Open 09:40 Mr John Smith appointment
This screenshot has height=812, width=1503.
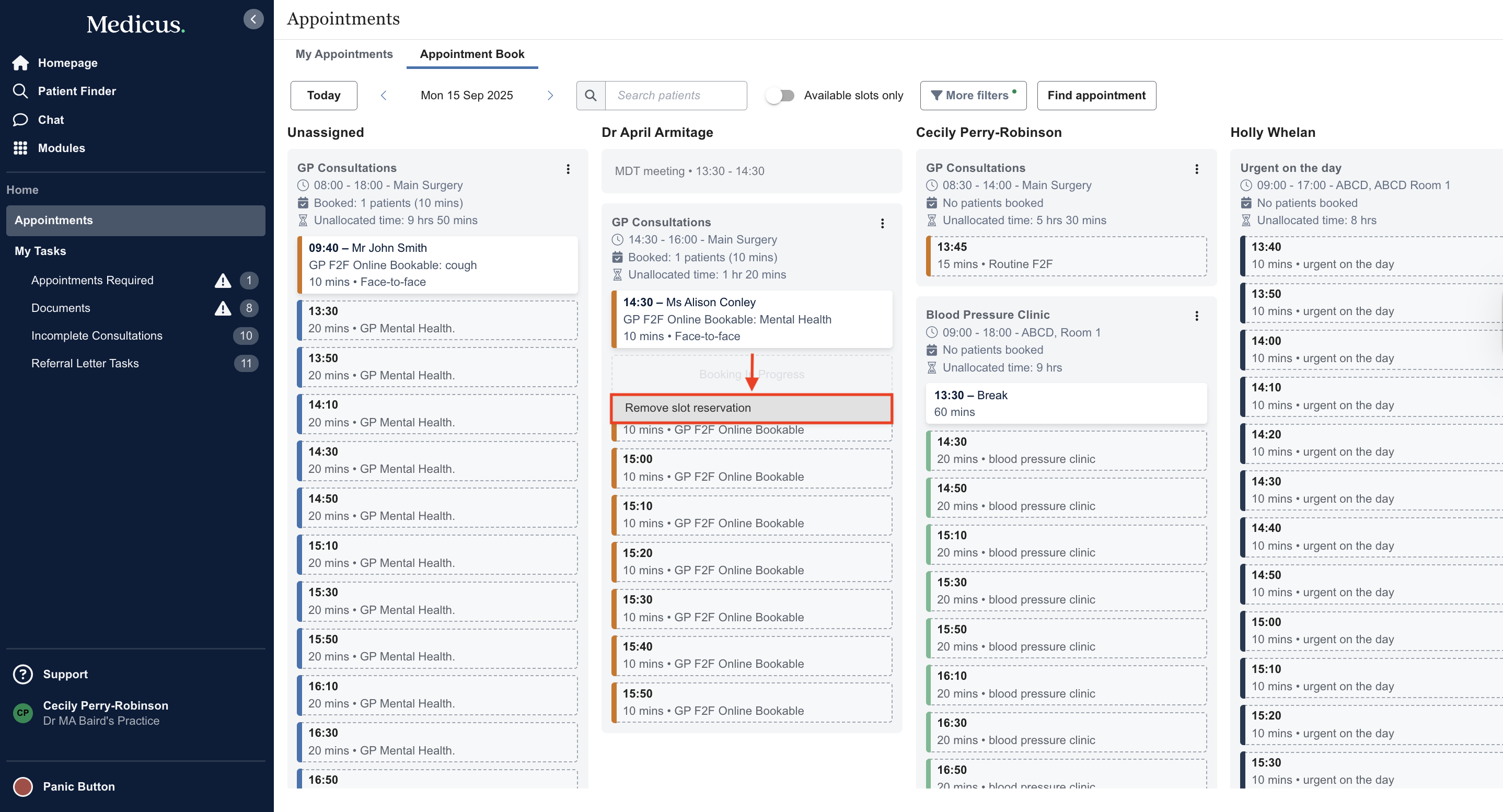[x=437, y=265]
